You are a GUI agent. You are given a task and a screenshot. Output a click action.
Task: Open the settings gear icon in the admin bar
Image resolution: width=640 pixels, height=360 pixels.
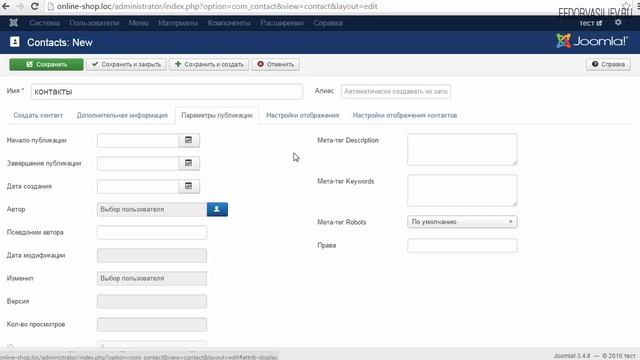pos(618,22)
